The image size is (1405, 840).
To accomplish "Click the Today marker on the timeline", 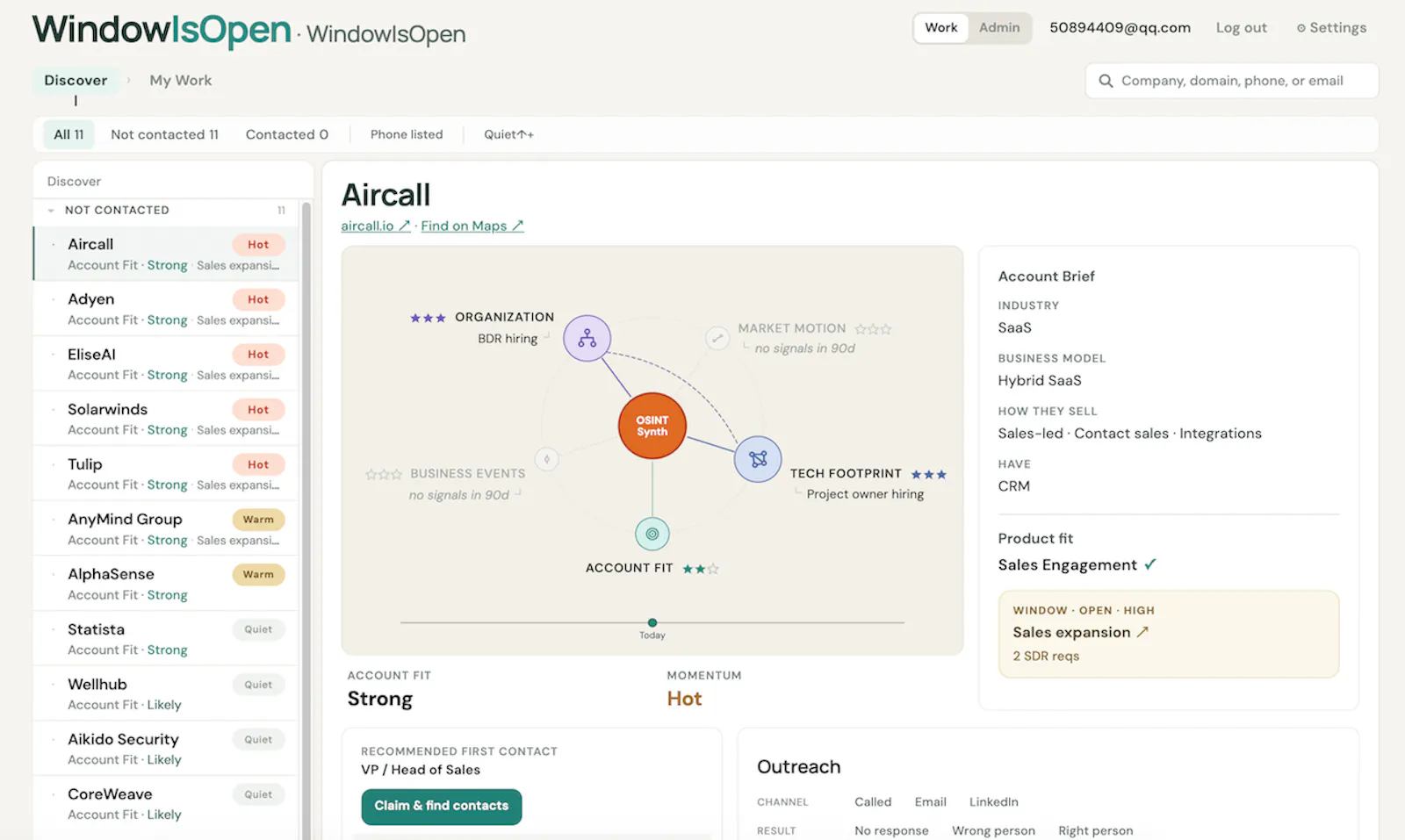I will pos(652,623).
